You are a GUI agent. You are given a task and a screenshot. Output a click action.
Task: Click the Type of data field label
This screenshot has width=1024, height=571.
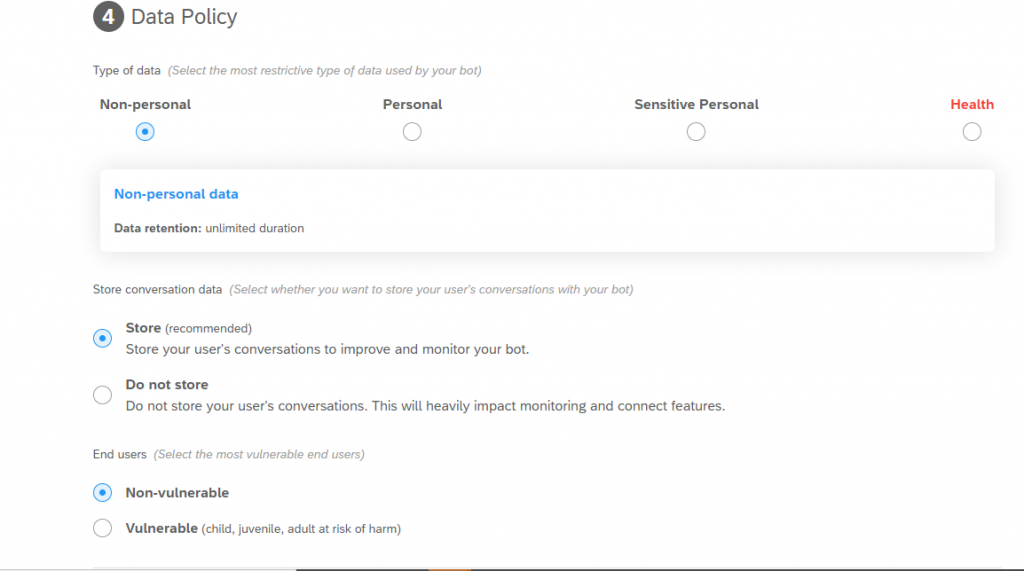[x=127, y=71]
